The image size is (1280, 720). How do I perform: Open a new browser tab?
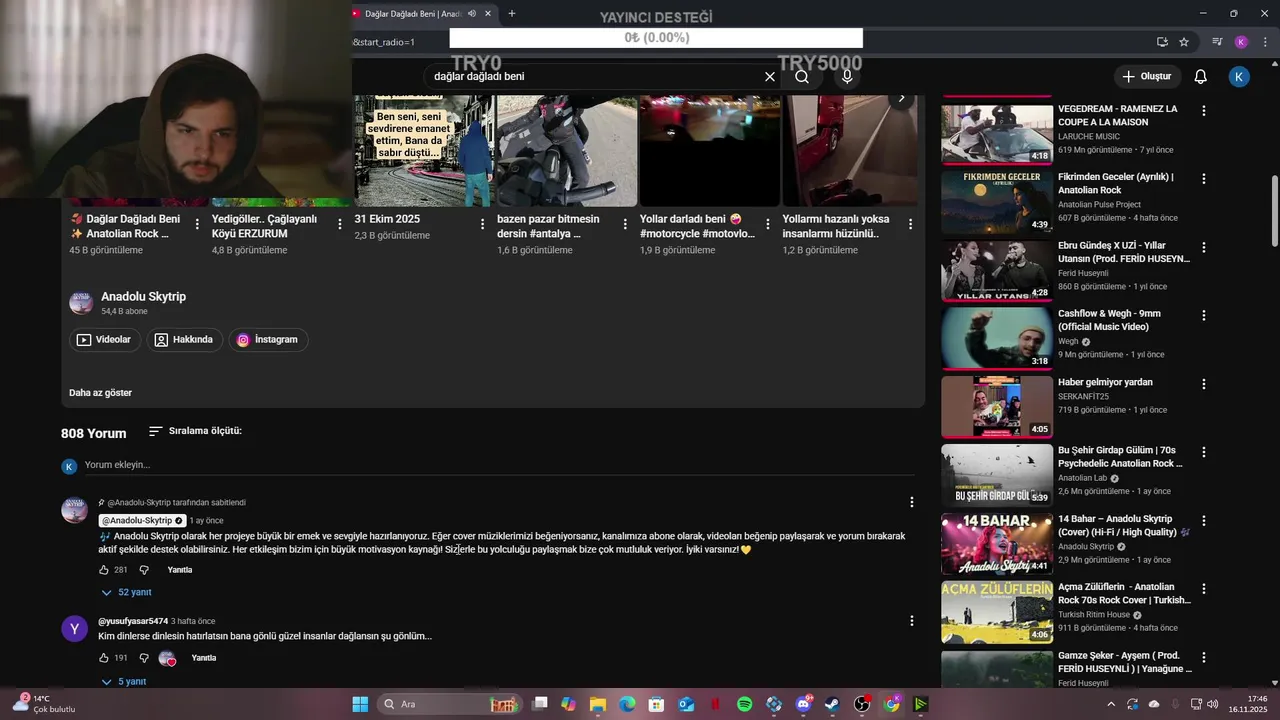coord(512,14)
